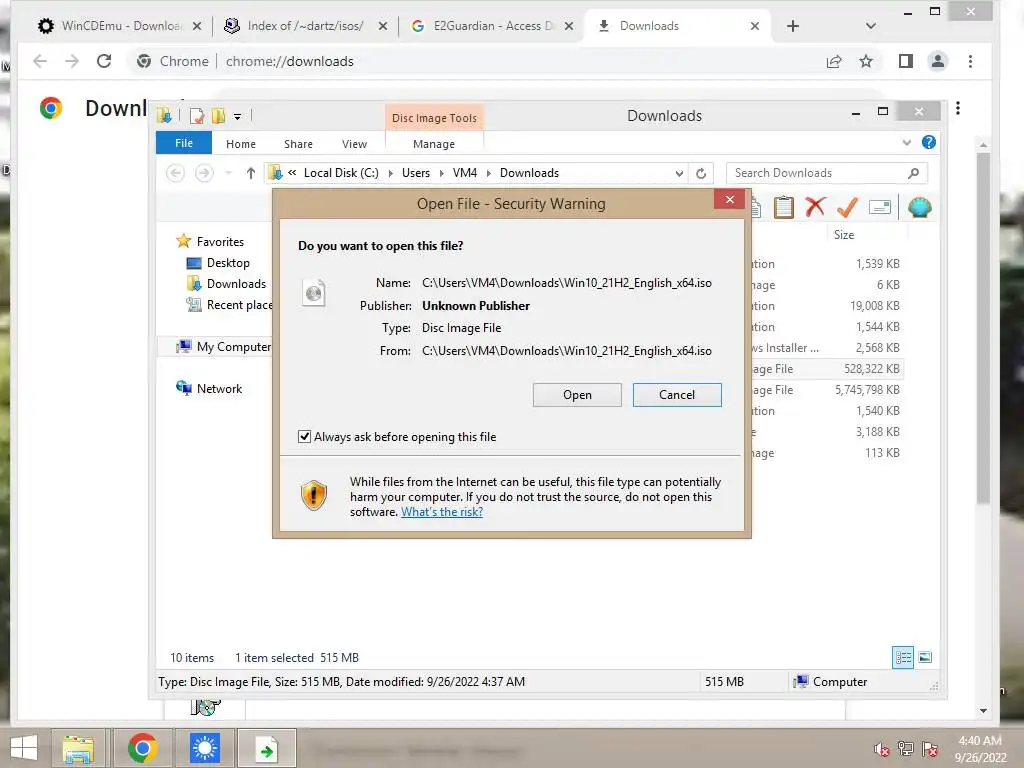This screenshot has width=1024, height=768.
Task: Switch to details view layout icon
Action: [903, 658]
